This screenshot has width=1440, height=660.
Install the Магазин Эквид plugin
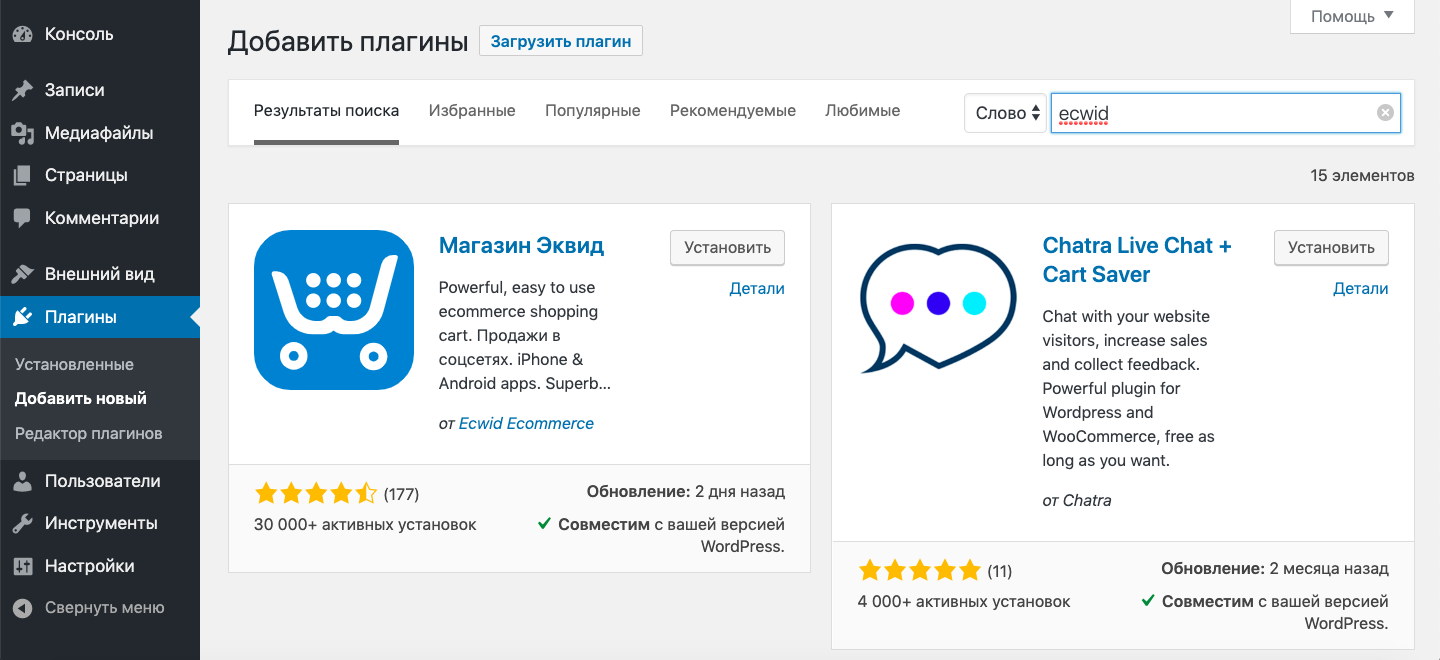tap(727, 248)
